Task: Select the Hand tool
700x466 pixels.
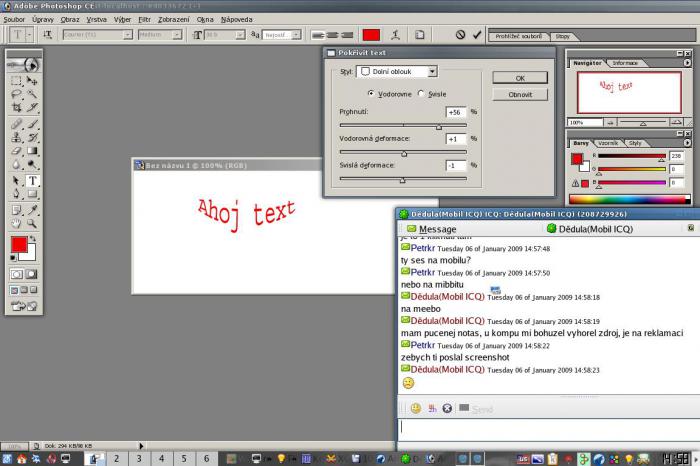Action: 17,223
